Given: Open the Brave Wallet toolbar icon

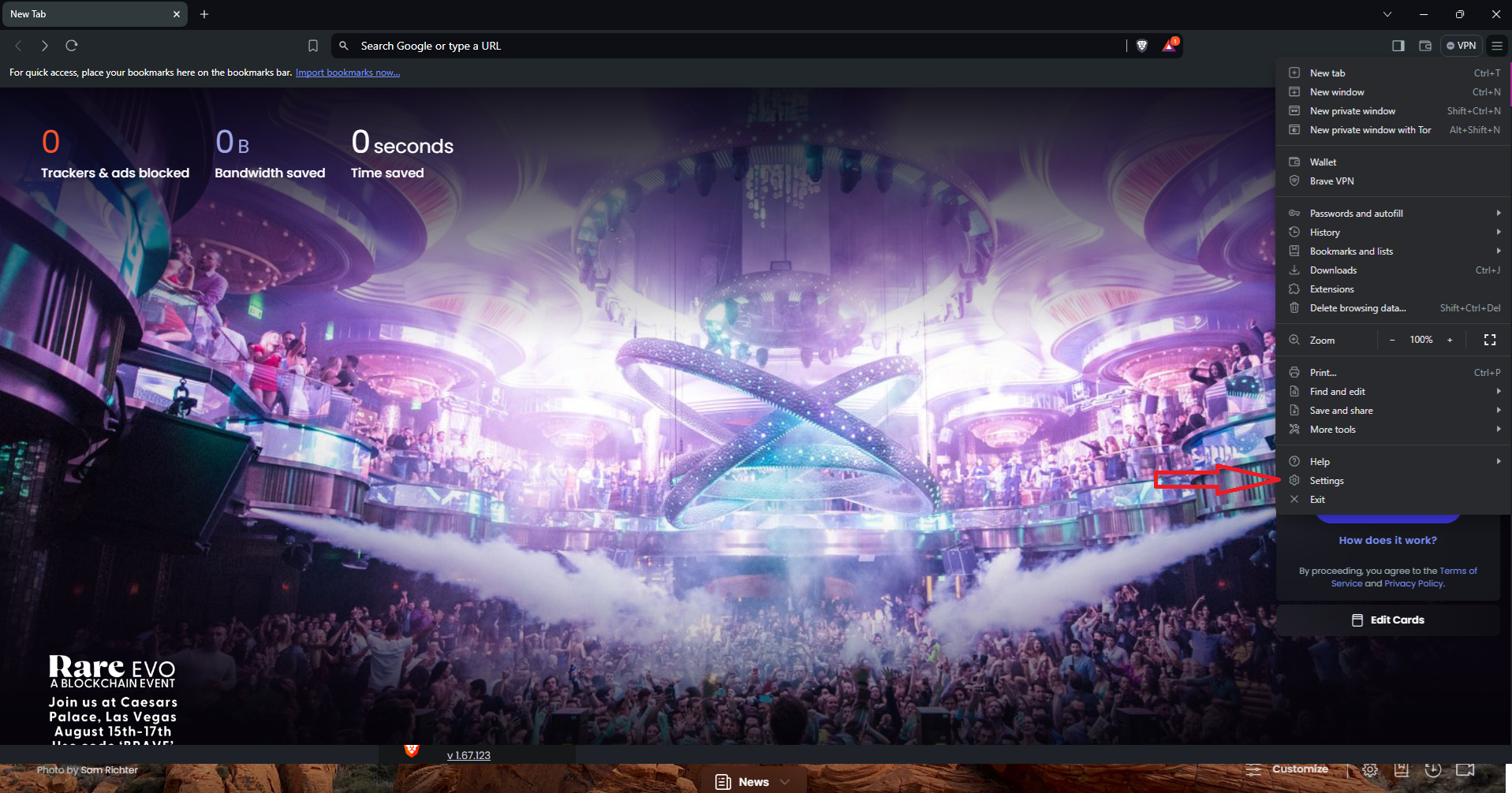Looking at the screenshot, I should click(1425, 46).
